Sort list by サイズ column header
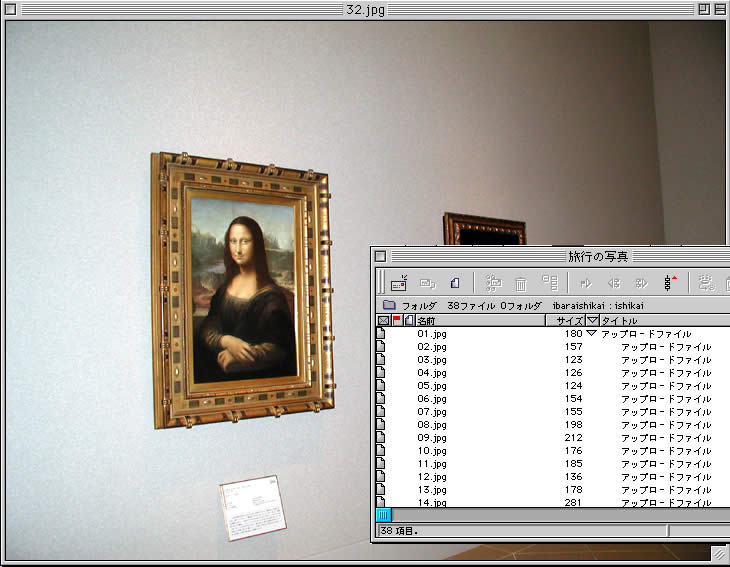The width and height of the screenshot is (730, 567). click(x=566, y=320)
